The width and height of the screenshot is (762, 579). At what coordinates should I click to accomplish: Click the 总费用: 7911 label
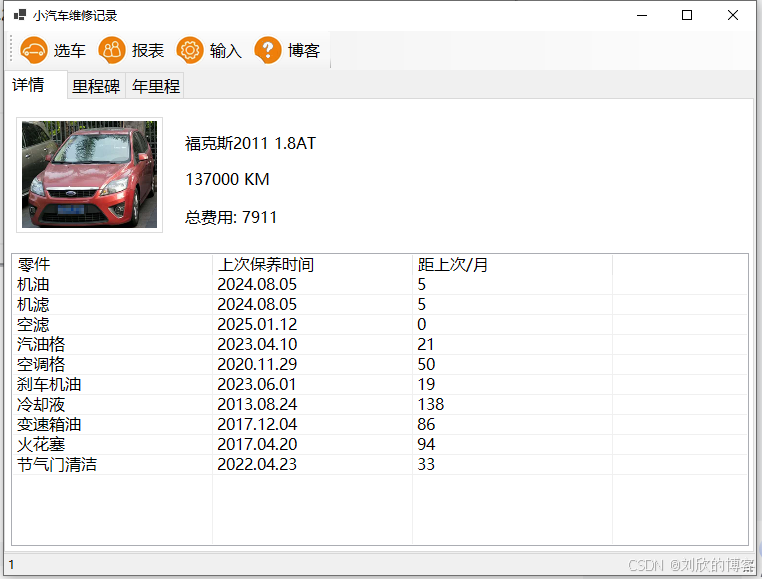coord(231,217)
